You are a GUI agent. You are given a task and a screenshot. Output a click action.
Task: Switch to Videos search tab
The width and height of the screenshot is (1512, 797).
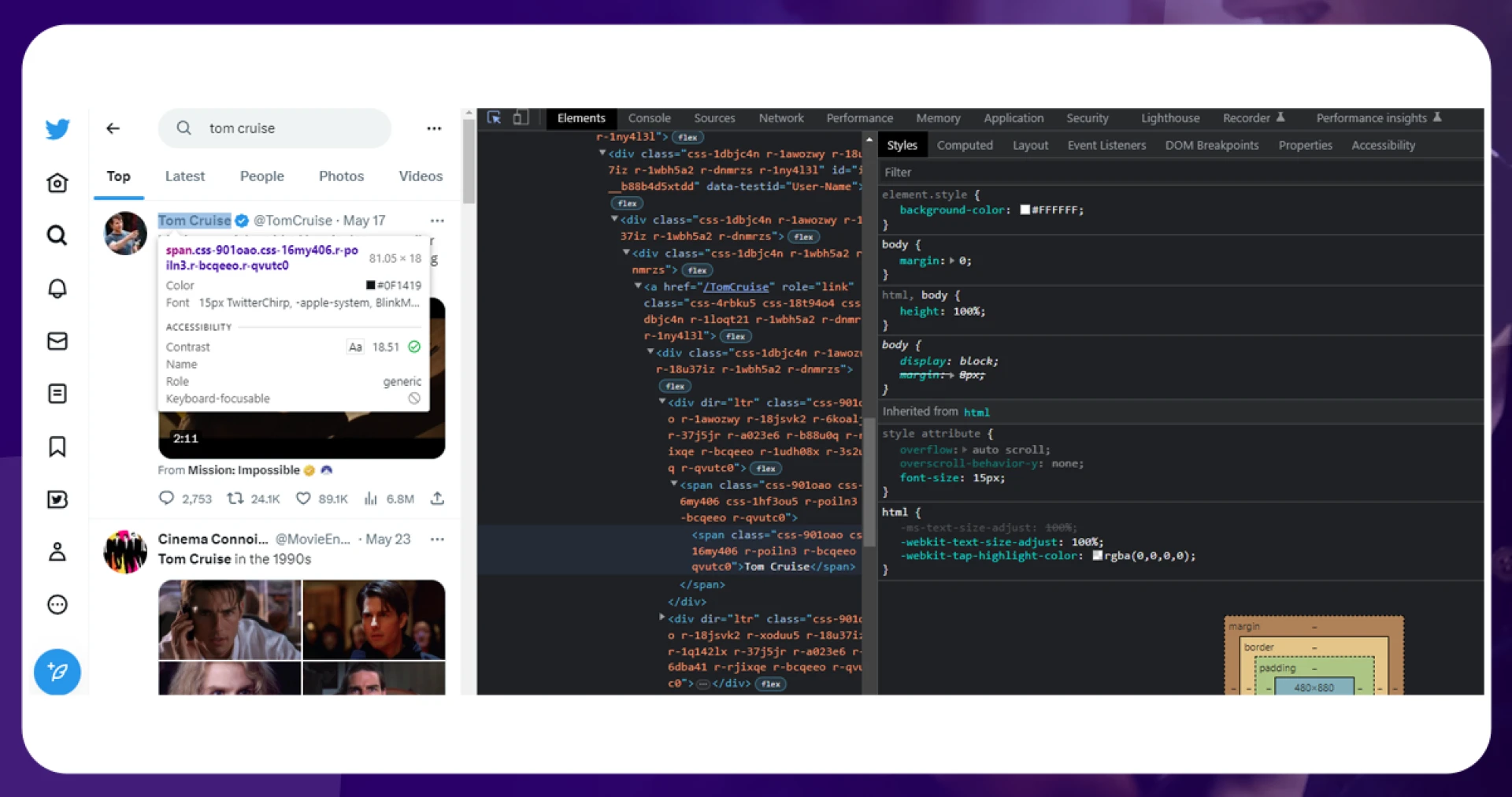click(421, 176)
